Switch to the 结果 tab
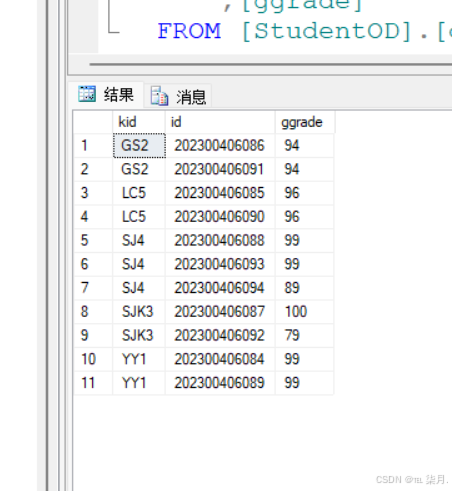The width and height of the screenshot is (452, 491). pos(106,95)
